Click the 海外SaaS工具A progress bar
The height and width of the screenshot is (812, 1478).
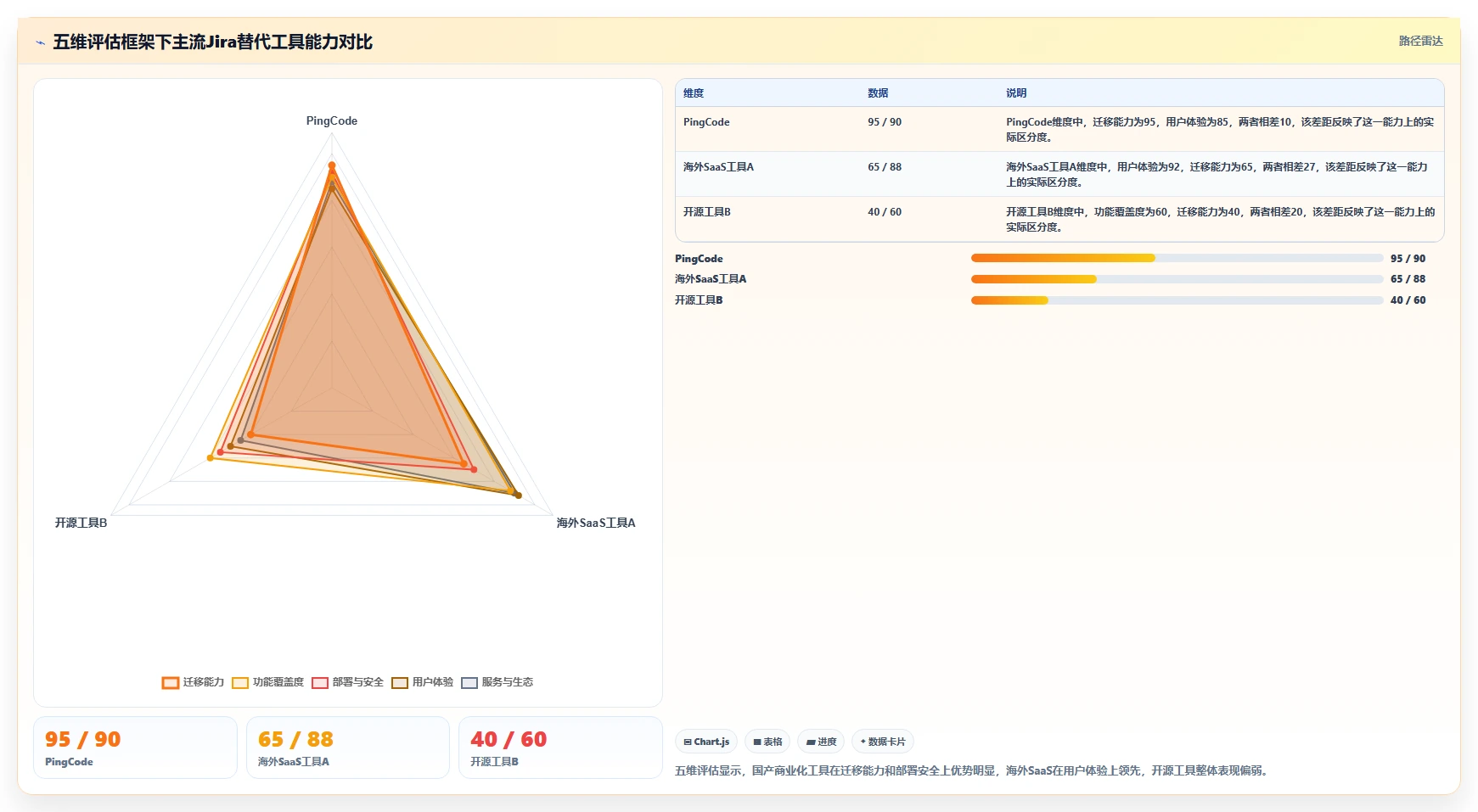click(x=1177, y=279)
